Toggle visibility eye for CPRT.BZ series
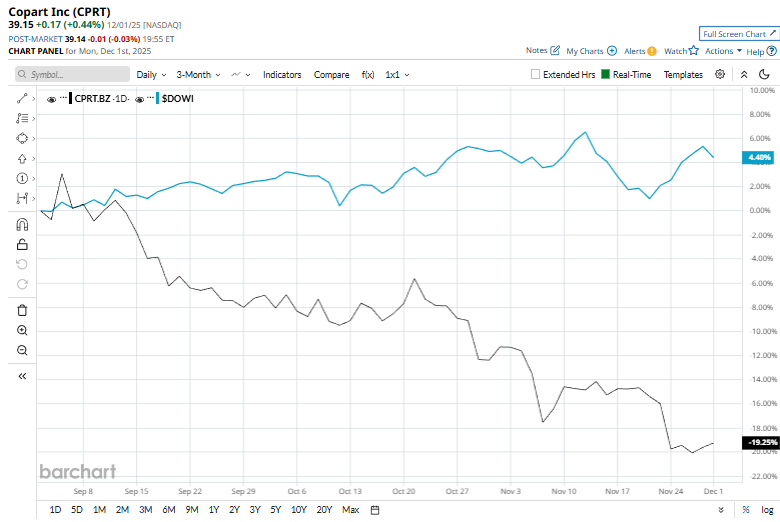Screen dimensions: 780x522 click(51, 100)
